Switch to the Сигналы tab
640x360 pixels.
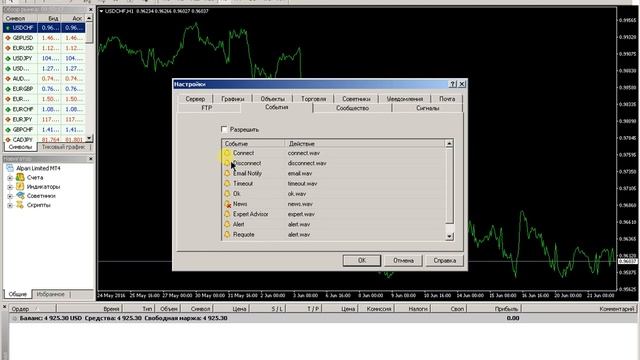(427, 108)
